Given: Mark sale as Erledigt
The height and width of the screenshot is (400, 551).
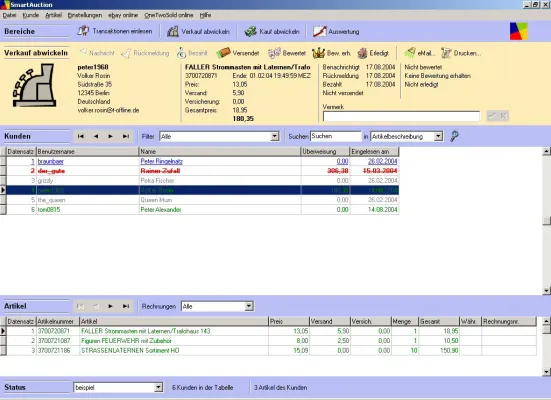Looking at the screenshot, I should tap(373, 53).
